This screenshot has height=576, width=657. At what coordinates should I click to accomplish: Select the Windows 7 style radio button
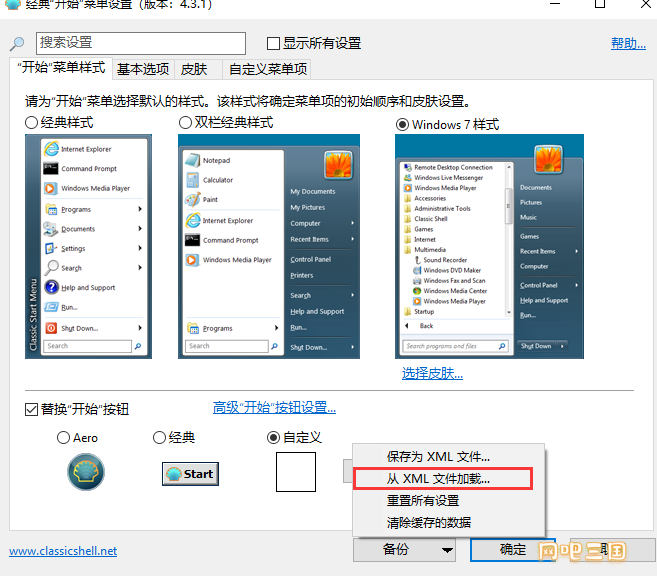pos(403,125)
